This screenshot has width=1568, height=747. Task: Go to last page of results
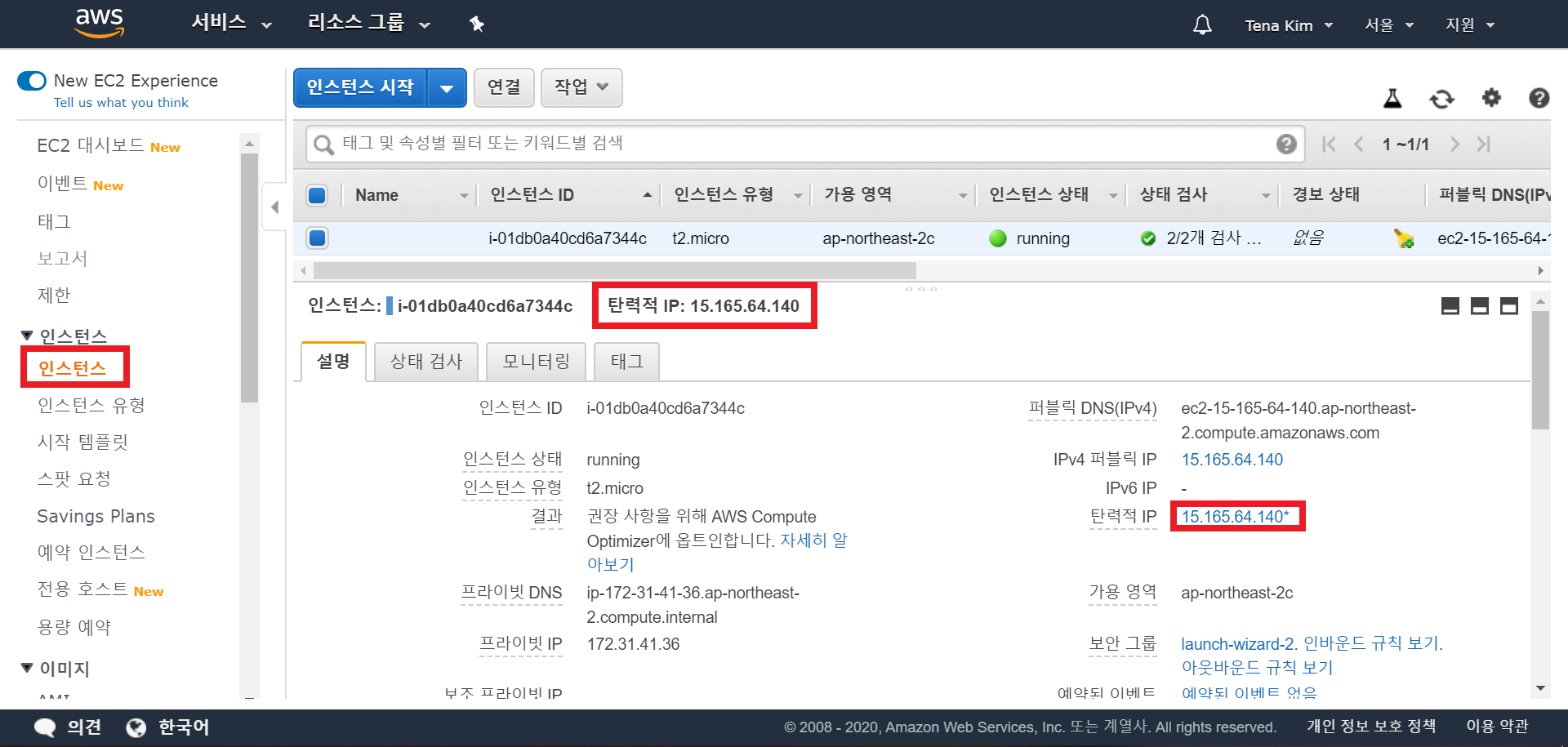coord(1484,145)
